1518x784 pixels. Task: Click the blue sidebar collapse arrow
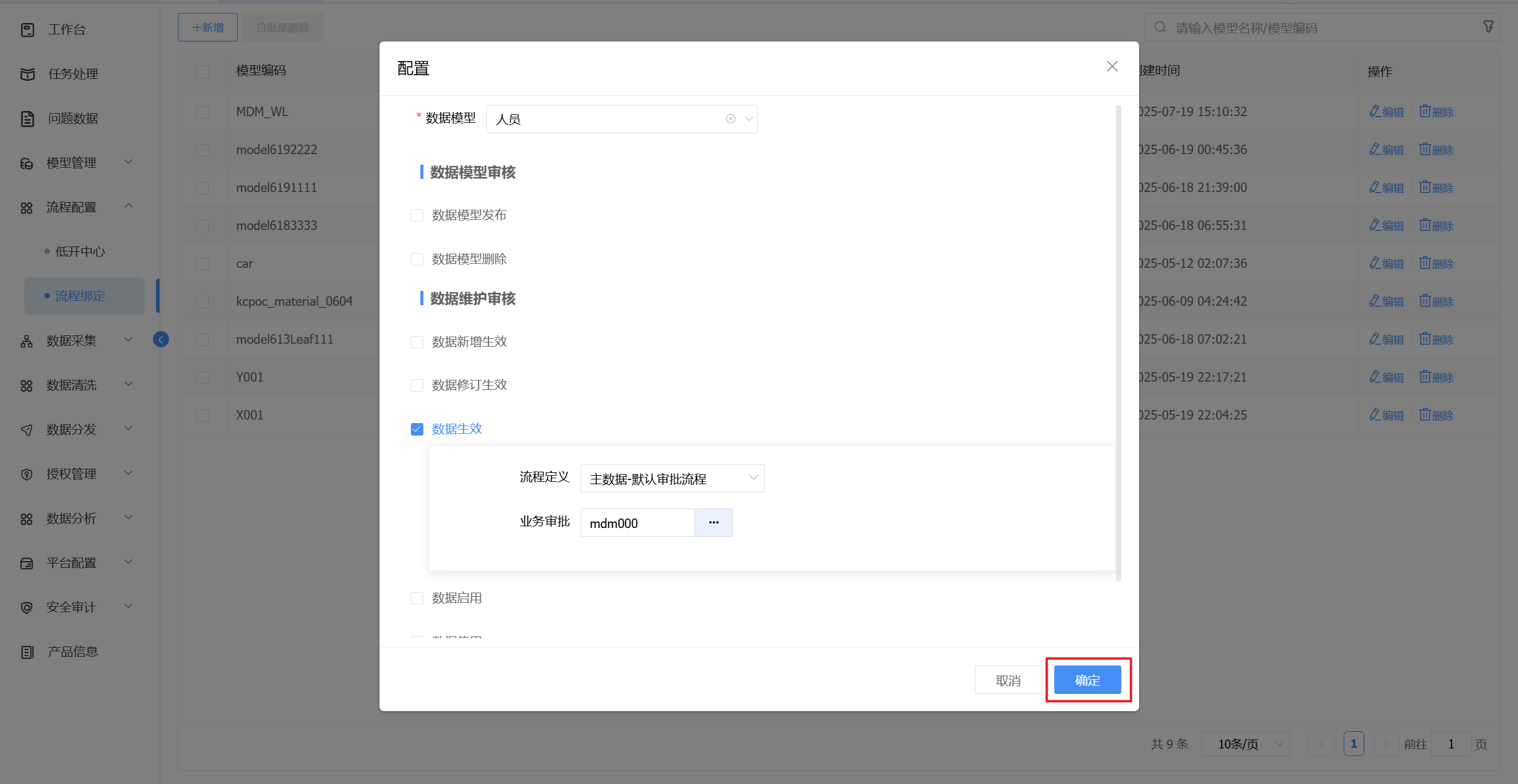point(161,340)
